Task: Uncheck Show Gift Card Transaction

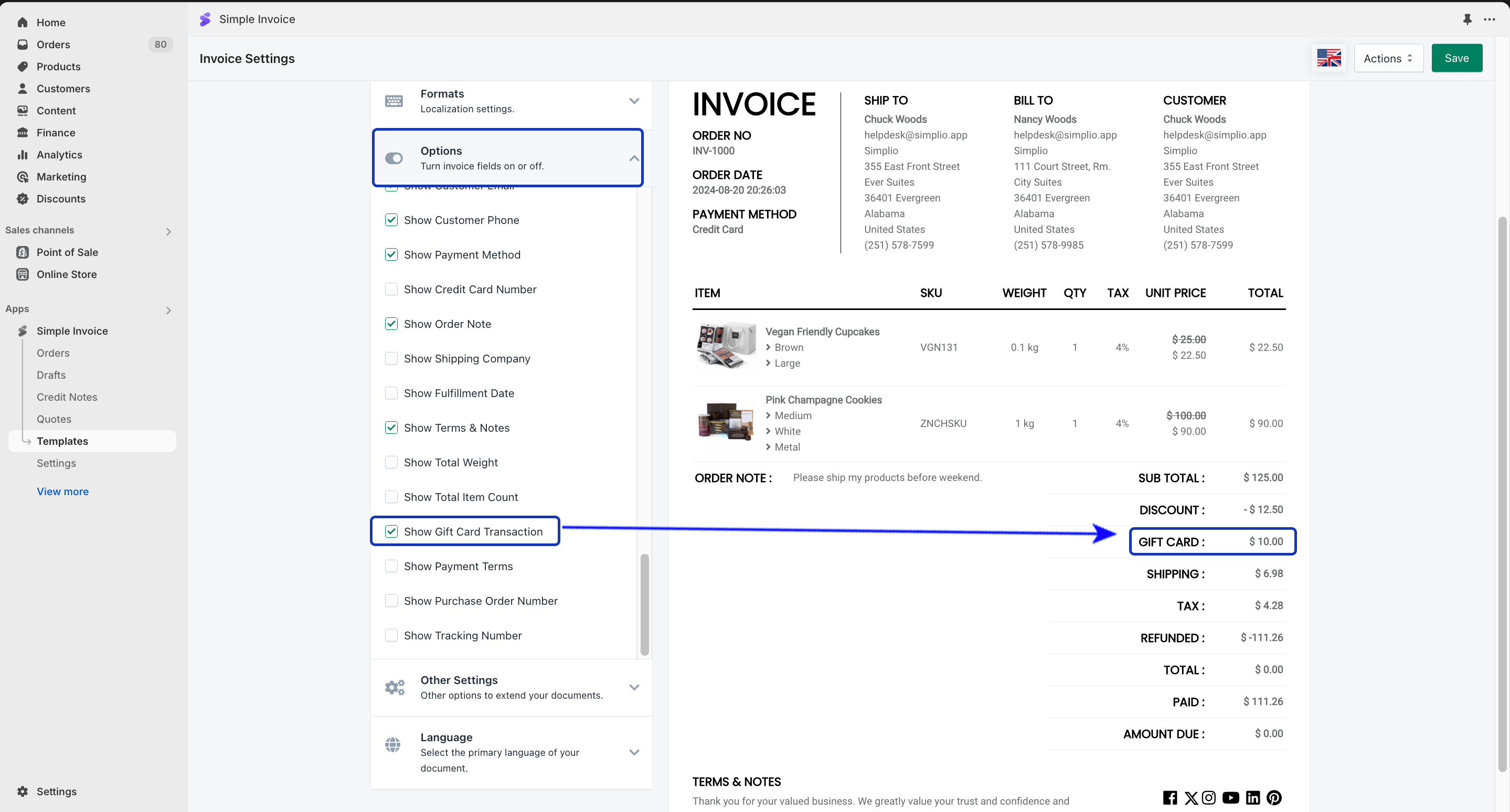Action: pos(391,531)
